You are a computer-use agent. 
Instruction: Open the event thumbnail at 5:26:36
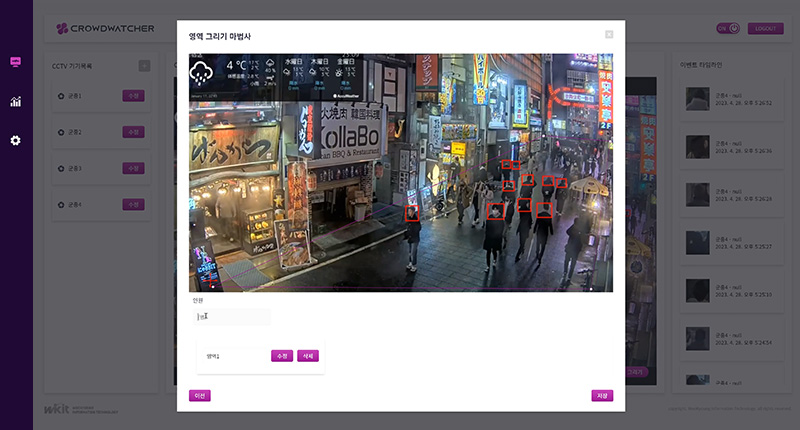click(x=697, y=147)
